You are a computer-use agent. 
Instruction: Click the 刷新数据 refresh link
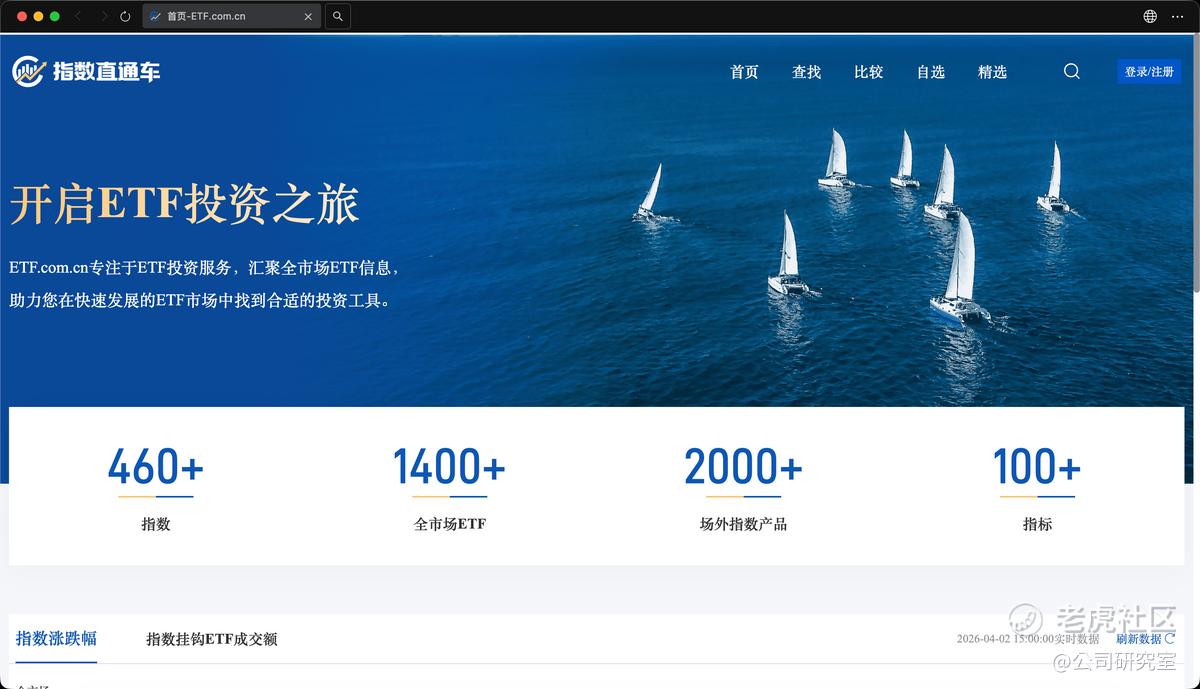[1145, 639]
